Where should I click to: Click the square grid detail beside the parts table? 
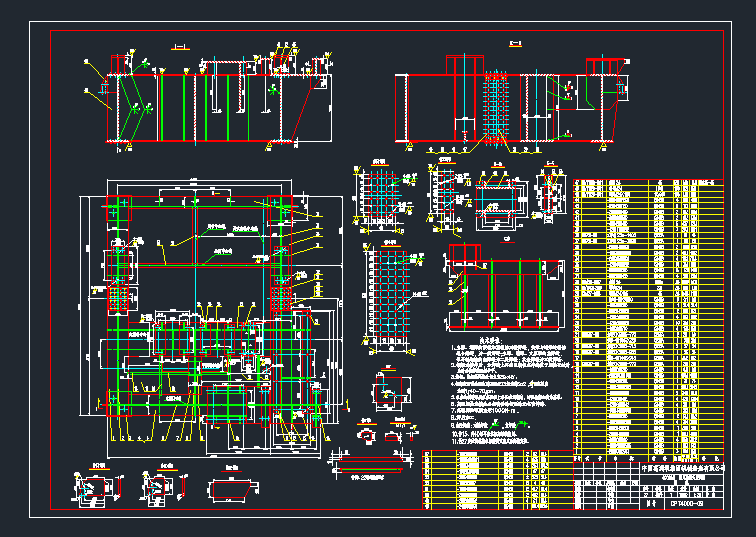click(x=384, y=198)
